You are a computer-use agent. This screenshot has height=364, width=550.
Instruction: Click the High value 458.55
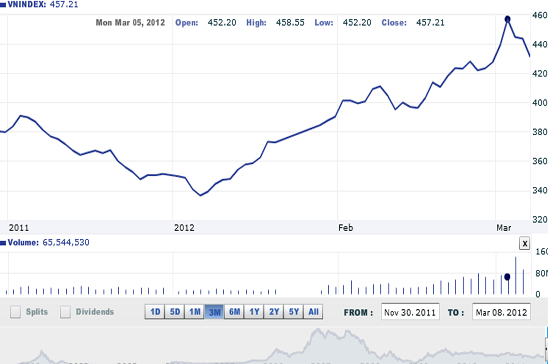pos(290,23)
